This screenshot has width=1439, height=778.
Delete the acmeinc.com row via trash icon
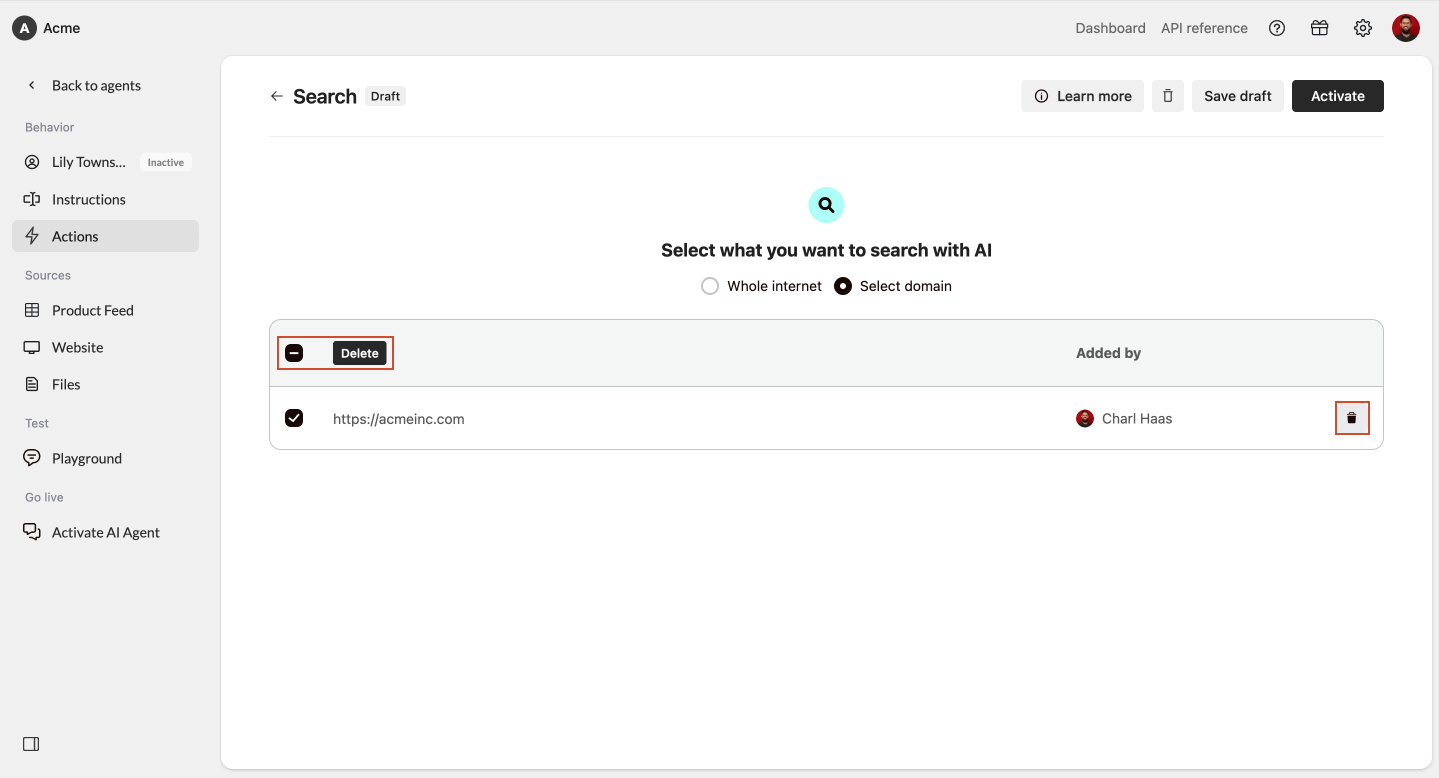coord(1352,418)
